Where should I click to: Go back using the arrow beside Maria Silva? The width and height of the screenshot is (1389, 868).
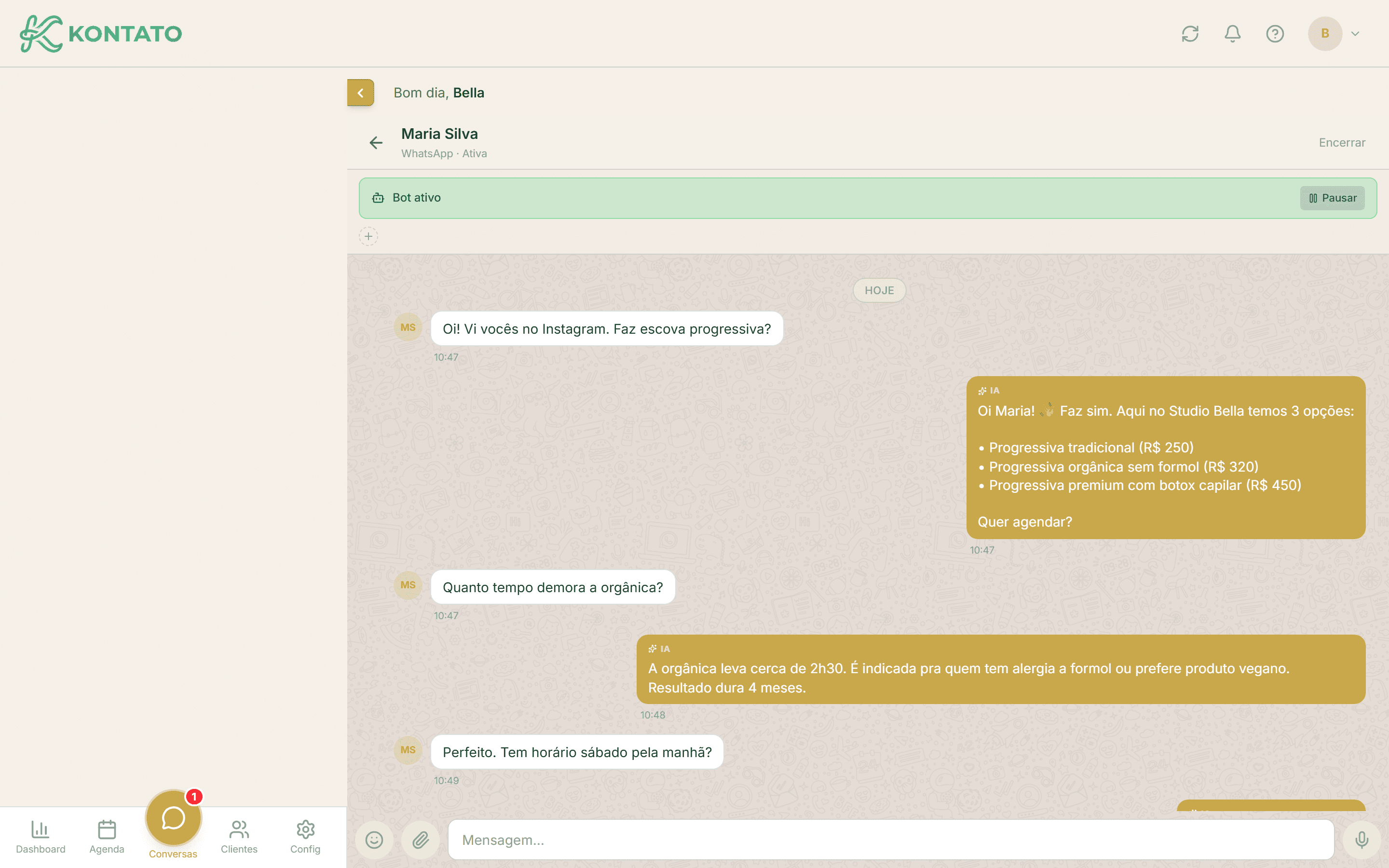(376, 142)
